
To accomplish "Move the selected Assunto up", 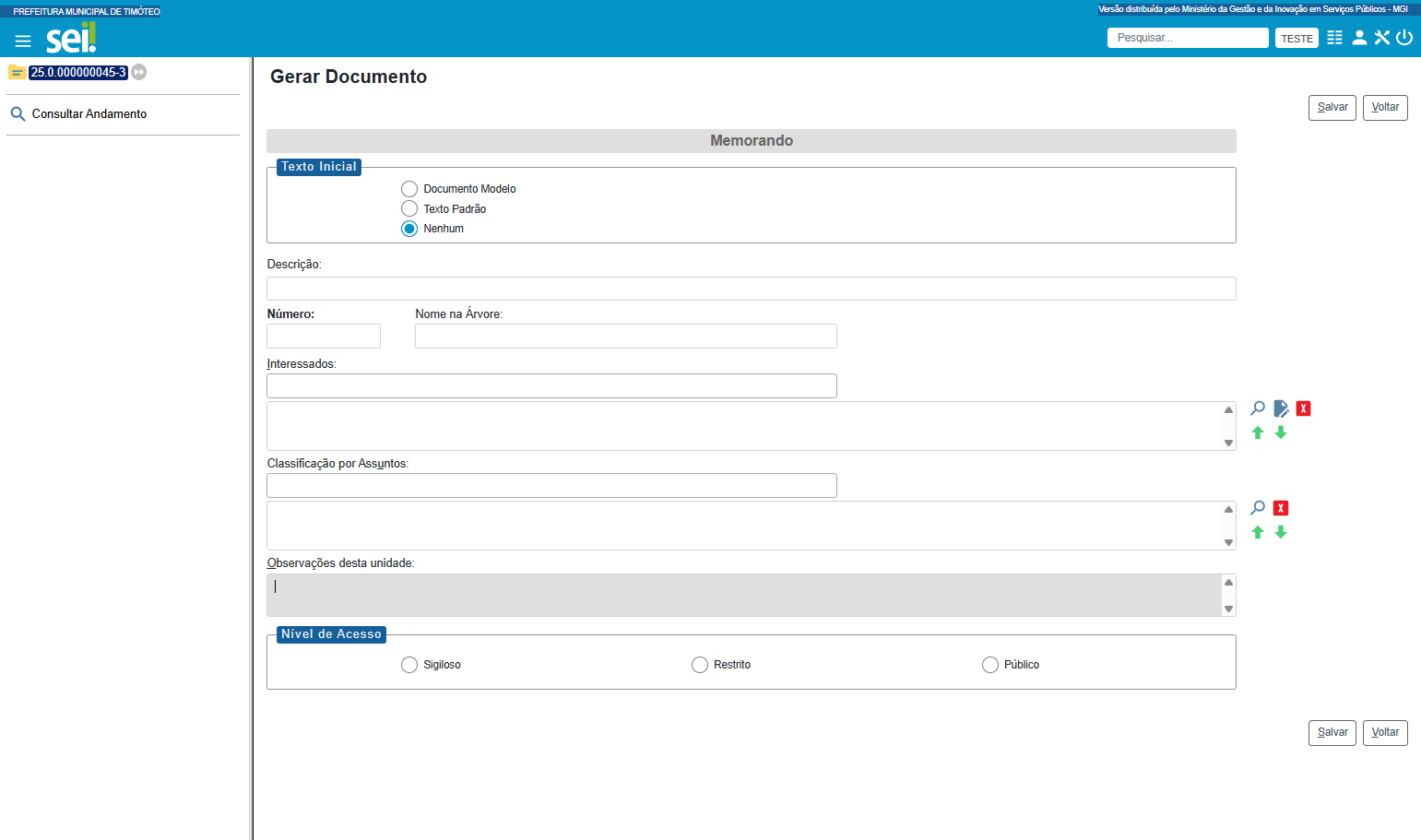I will click(x=1258, y=532).
